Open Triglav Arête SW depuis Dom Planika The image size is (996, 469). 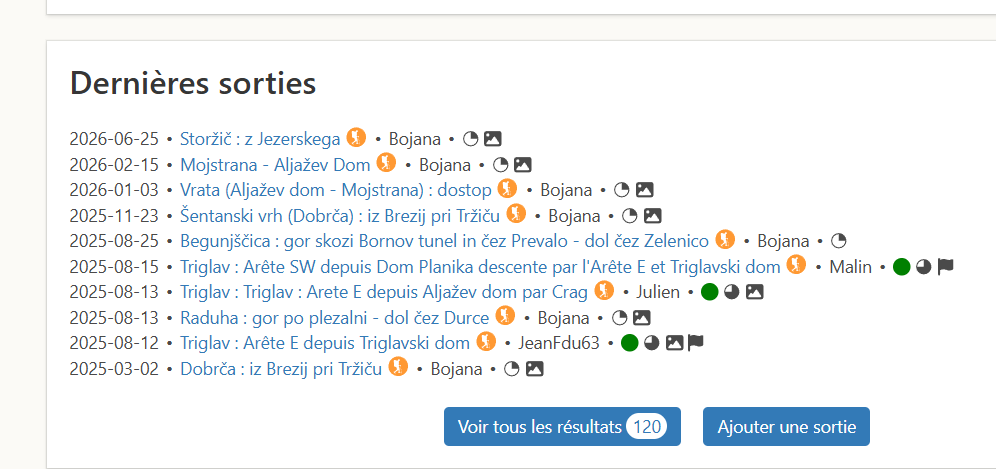pos(480,267)
